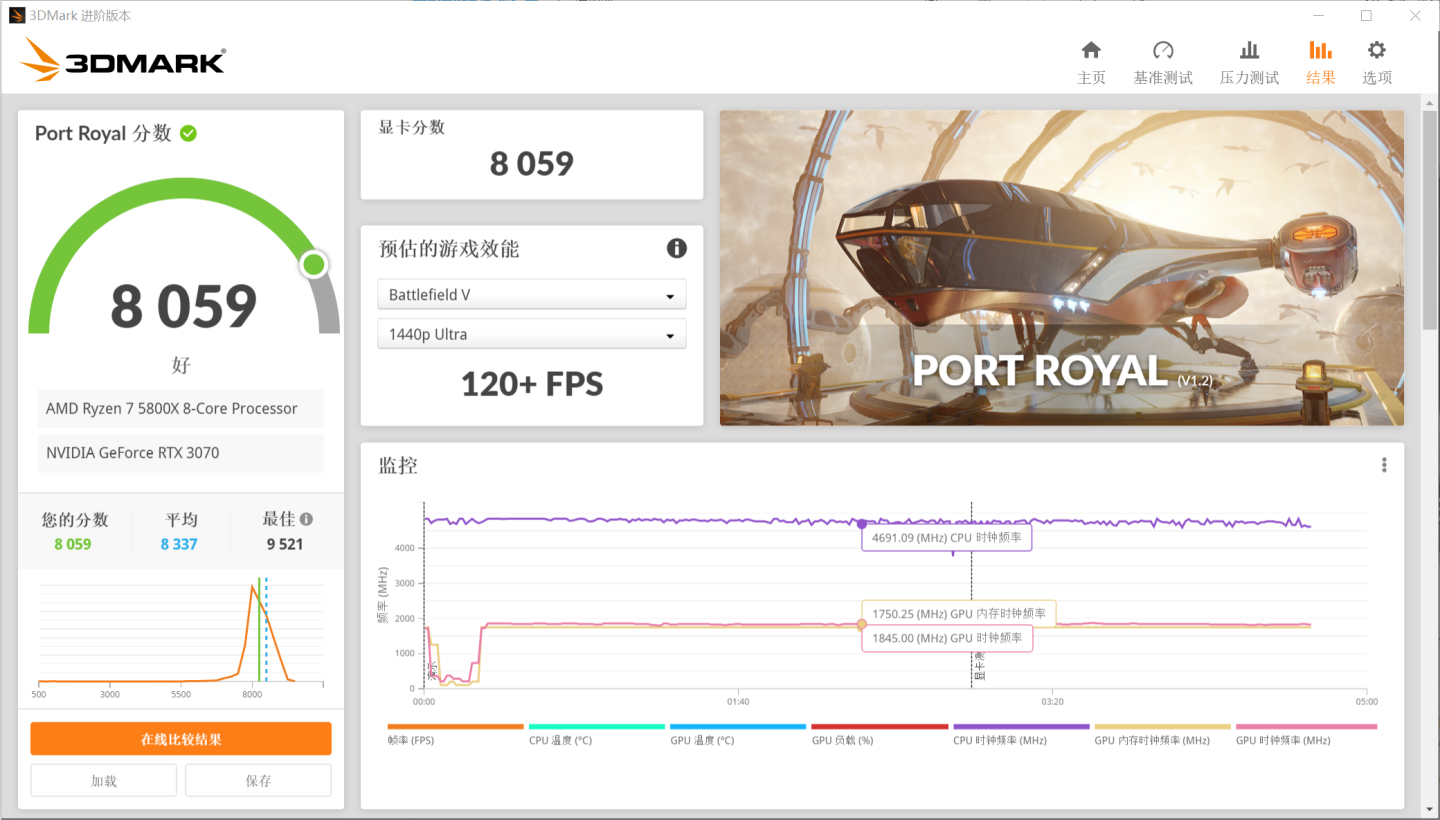
Task: Click green verified checkmark beside Port Royal score
Action: (x=188, y=133)
